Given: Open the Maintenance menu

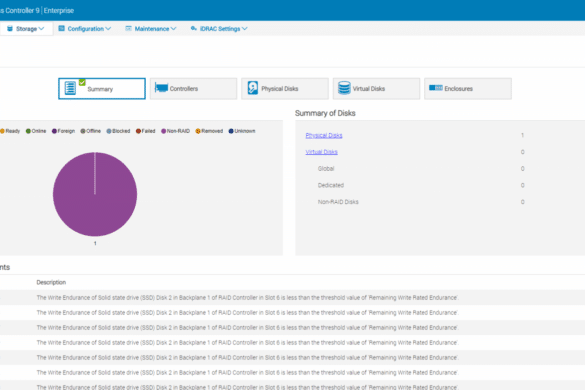Looking at the screenshot, I should coord(151,29).
